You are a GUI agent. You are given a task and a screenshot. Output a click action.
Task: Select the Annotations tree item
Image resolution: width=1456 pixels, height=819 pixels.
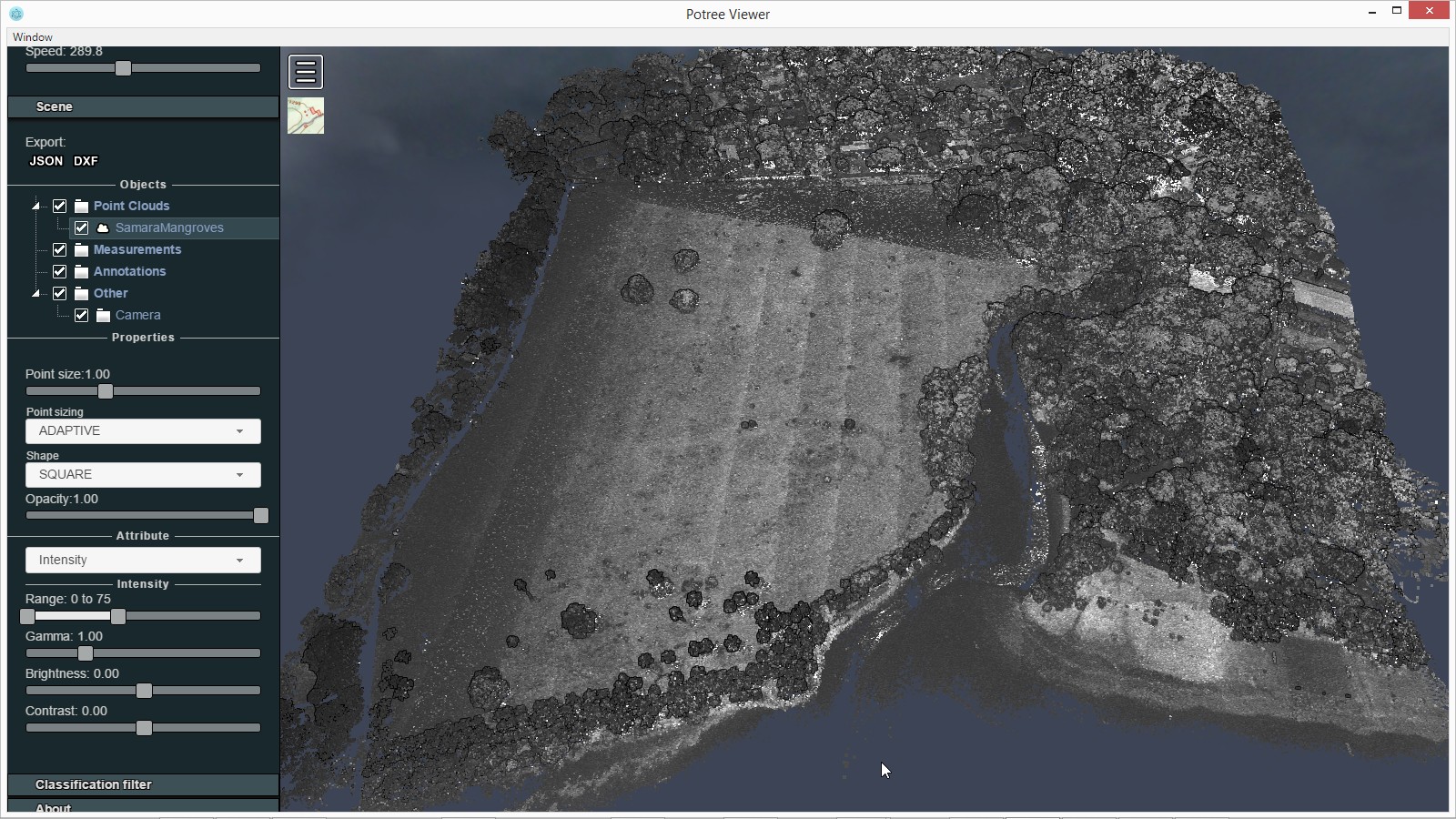point(129,271)
